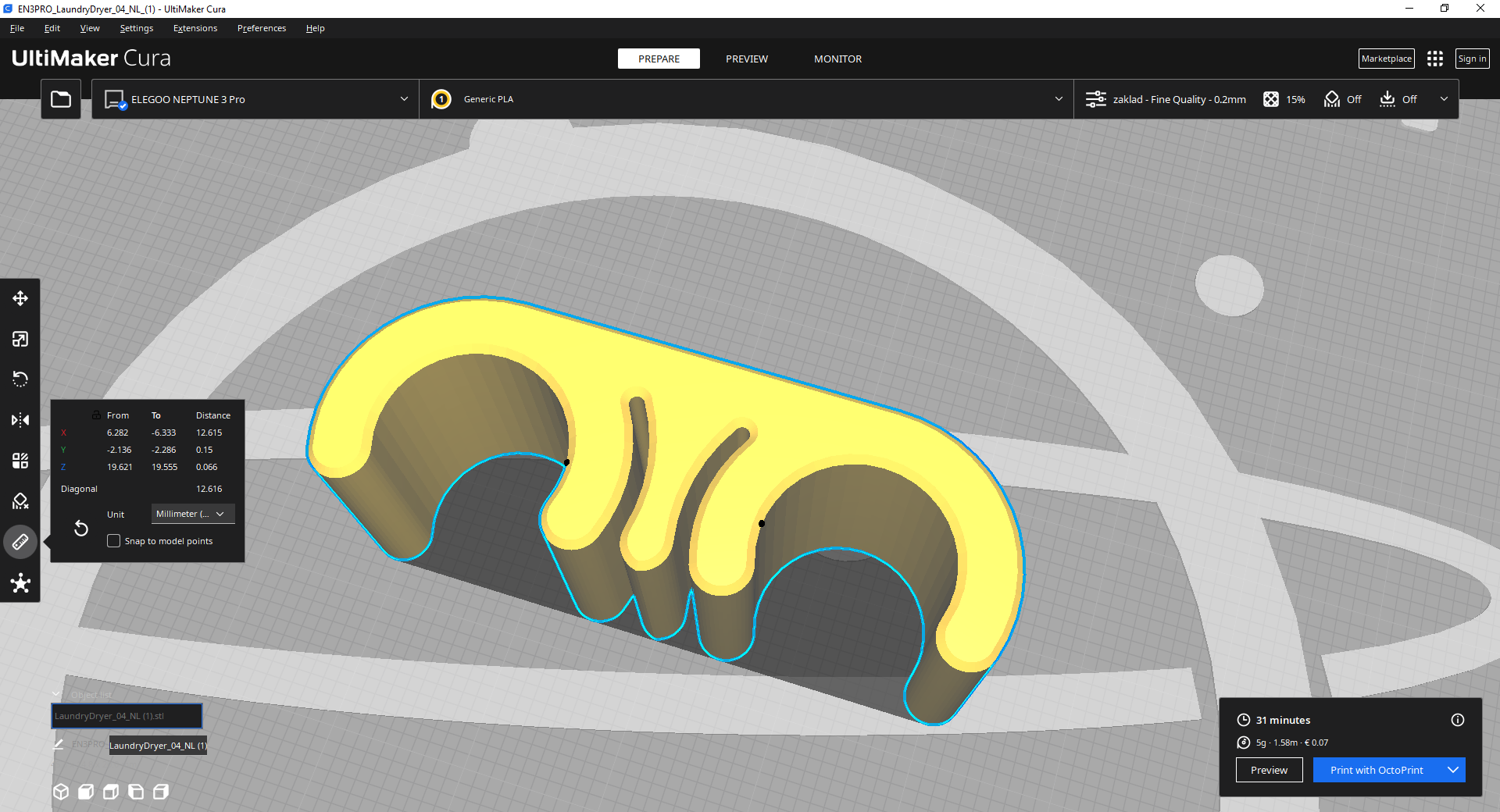Select the Measure tool ruler icon
This screenshot has width=1500, height=812.
pyautogui.click(x=20, y=542)
